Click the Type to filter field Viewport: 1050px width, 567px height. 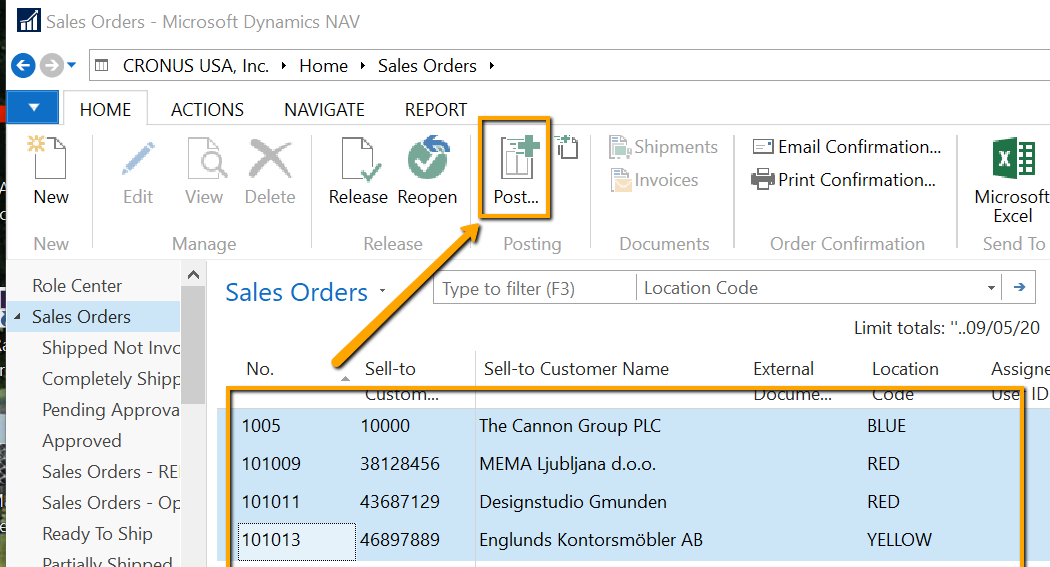pos(534,289)
